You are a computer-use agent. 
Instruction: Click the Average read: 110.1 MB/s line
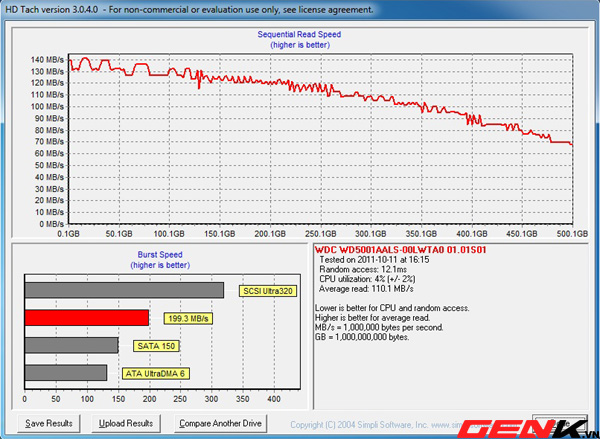(x=366, y=289)
